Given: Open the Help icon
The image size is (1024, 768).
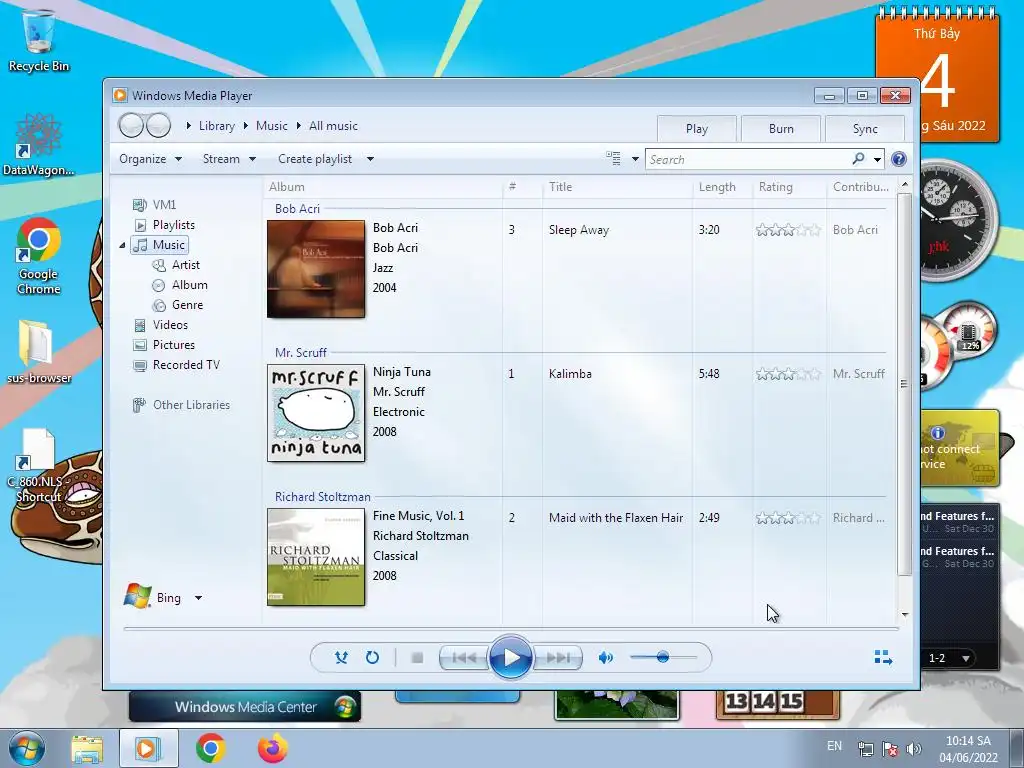Looking at the screenshot, I should [x=899, y=159].
